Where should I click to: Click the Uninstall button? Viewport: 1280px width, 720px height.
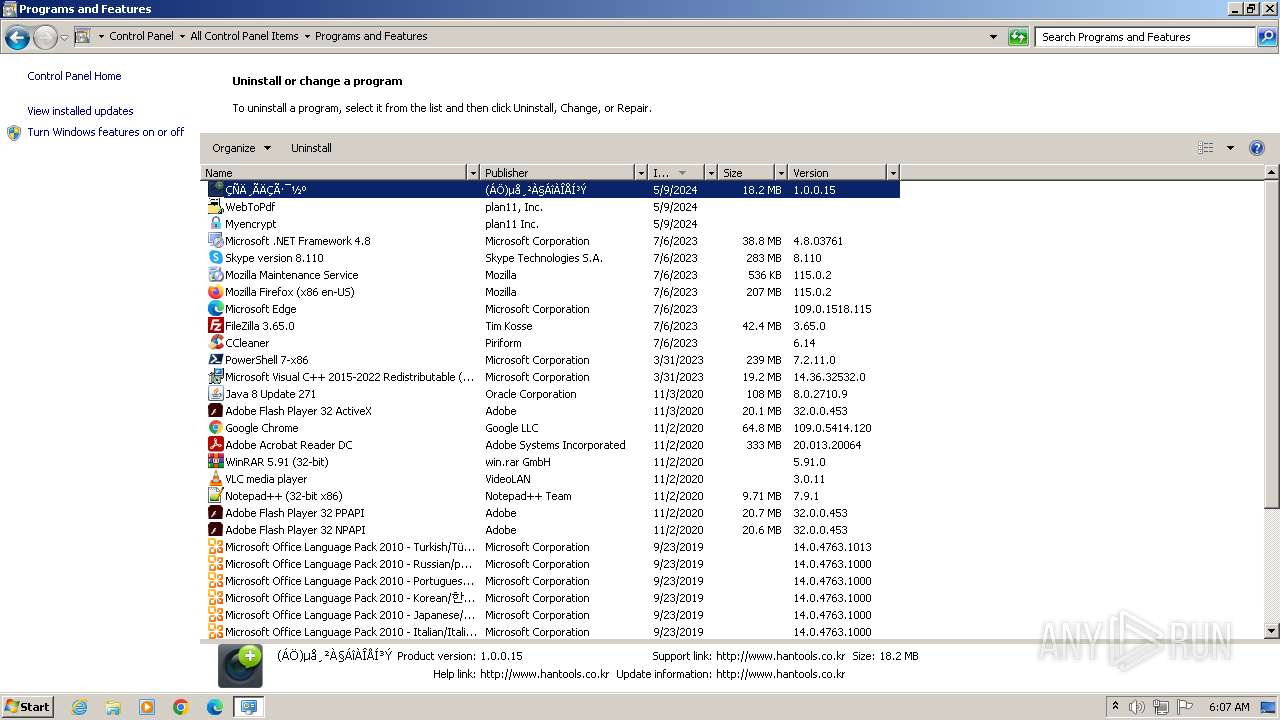311,148
